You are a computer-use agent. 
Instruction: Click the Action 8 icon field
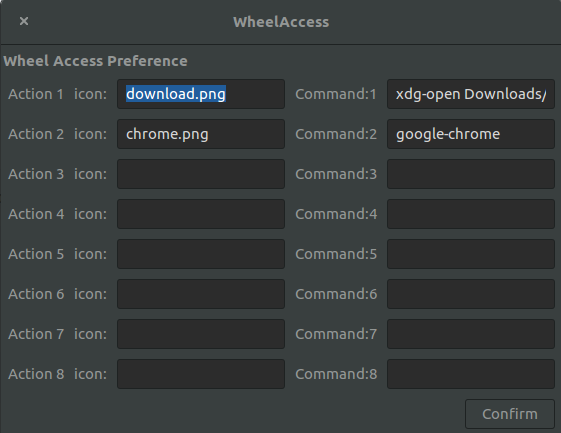(201, 374)
